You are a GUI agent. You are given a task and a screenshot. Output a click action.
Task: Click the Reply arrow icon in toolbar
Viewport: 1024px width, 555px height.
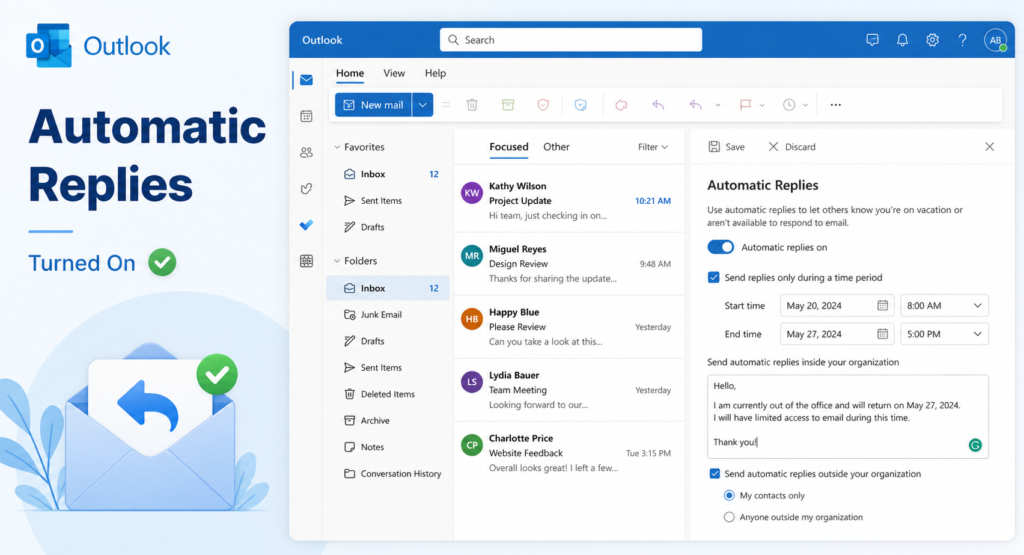(658, 104)
